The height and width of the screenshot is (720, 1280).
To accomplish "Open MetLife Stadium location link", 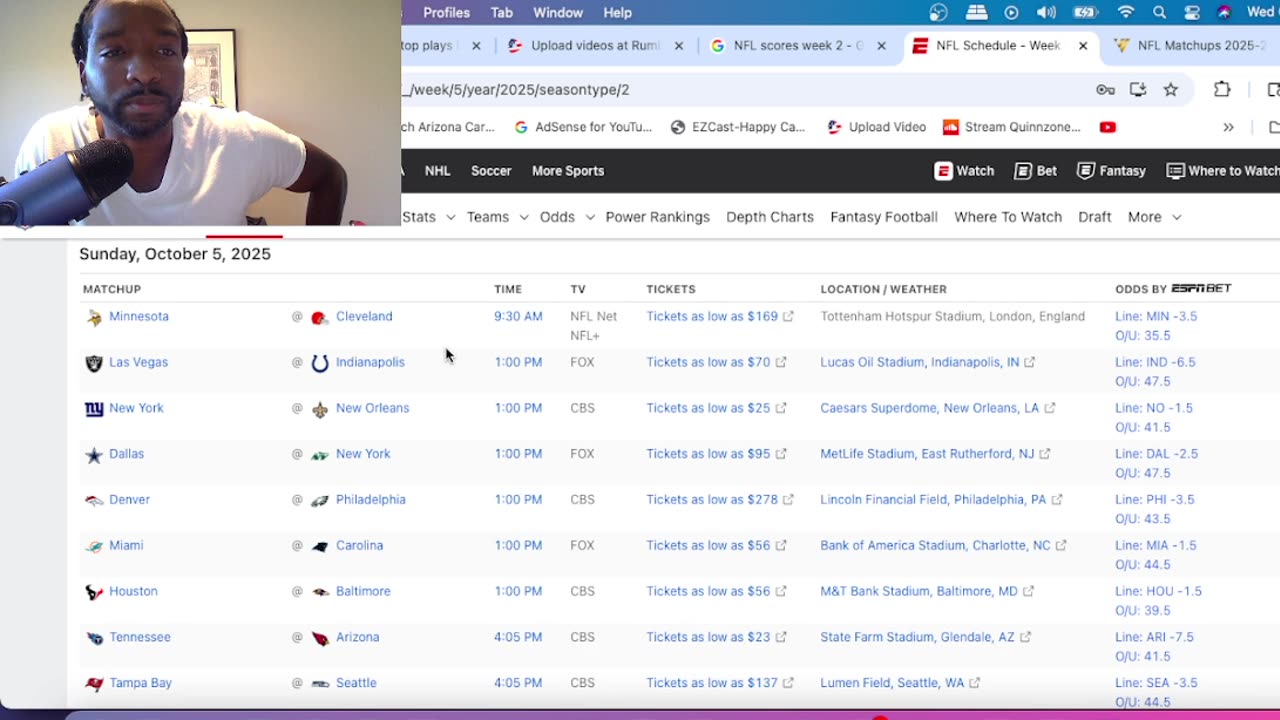I will pyautogui.click(x=935, y=455).
